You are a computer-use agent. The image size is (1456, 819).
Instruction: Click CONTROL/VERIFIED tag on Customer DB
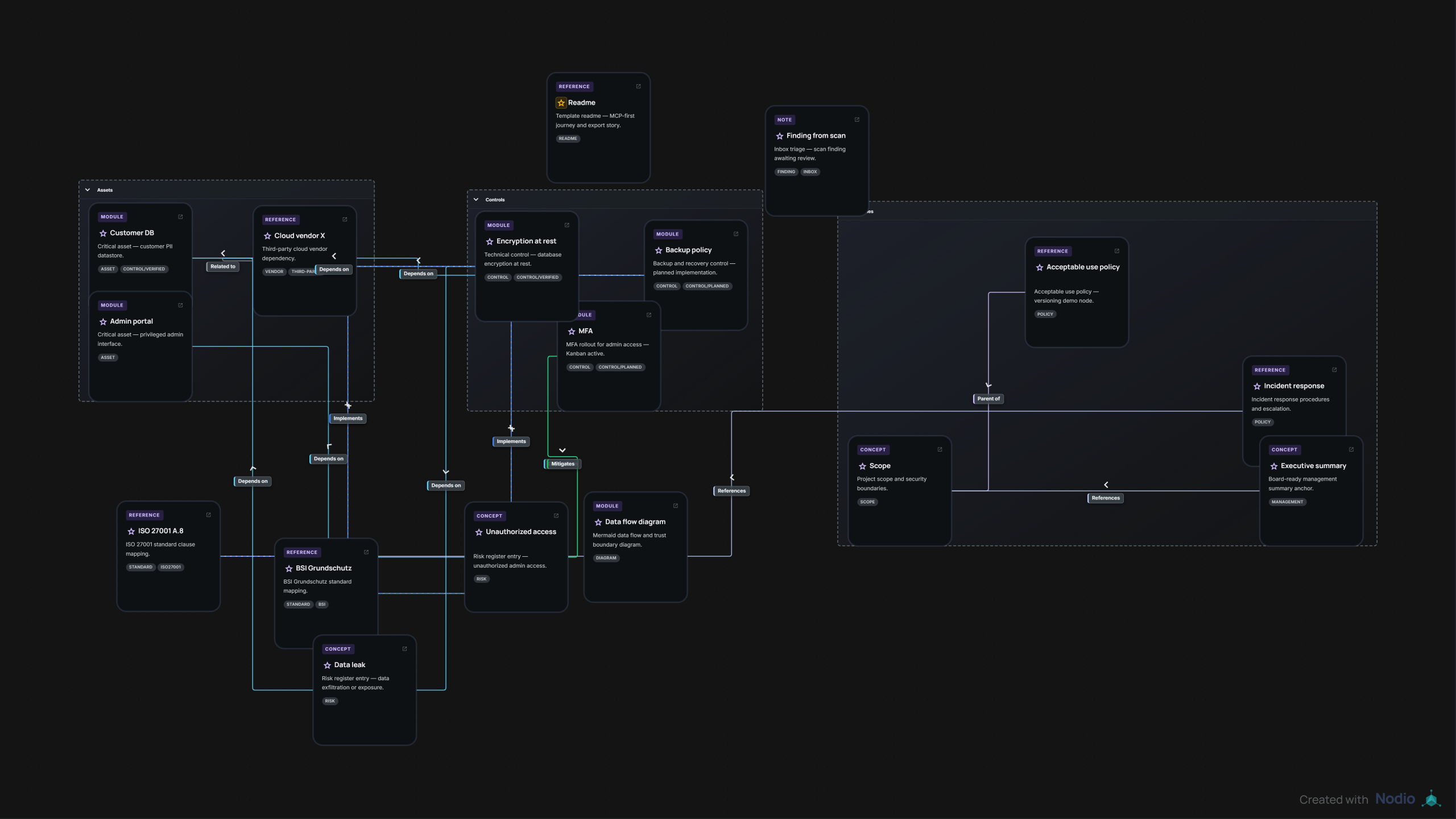pyautogui.click(x=144, y=269)
